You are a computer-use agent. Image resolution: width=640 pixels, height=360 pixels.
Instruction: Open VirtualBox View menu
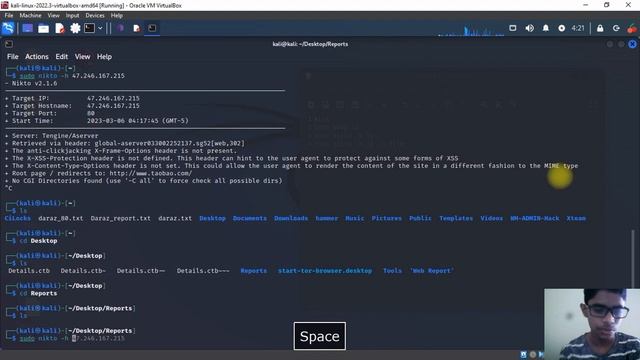[53, 16]
